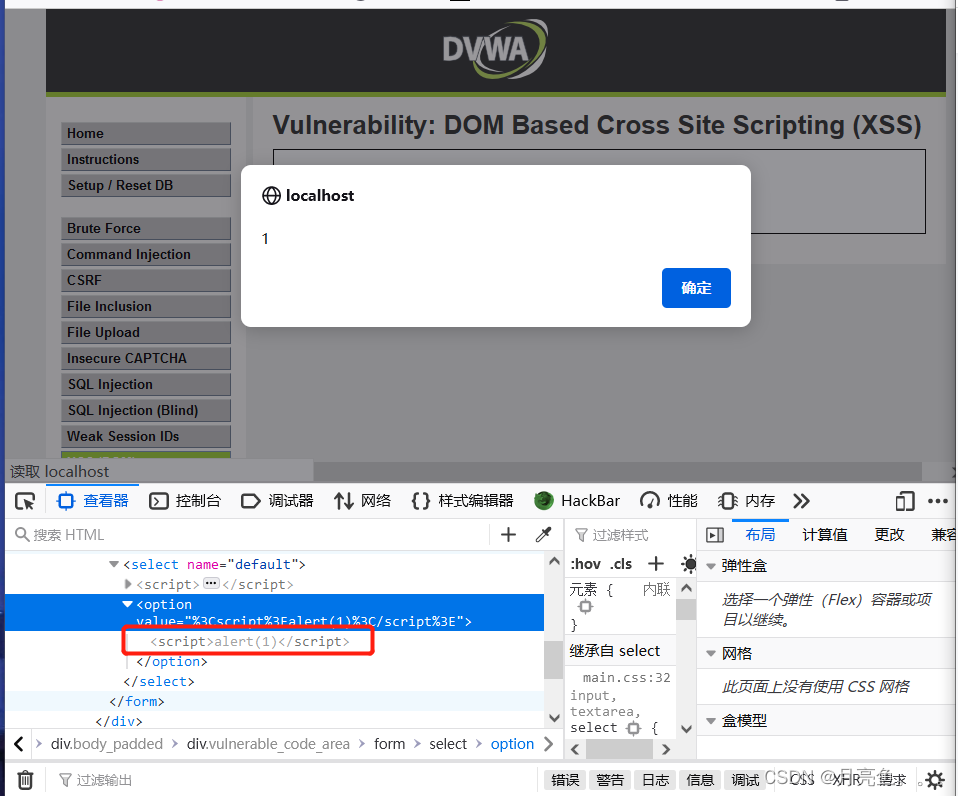958x796 pixels.
Task: Expand the collapsed script node
Action: (128, 584)
